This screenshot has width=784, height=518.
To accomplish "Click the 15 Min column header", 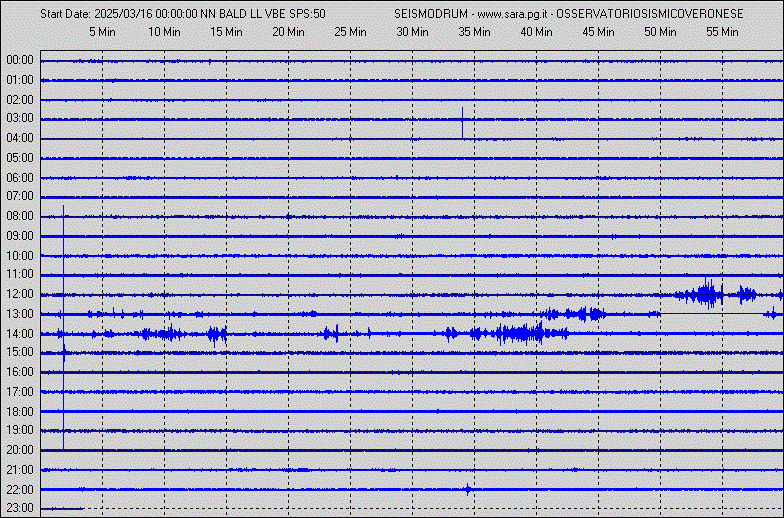I will [x=226, y=32].
